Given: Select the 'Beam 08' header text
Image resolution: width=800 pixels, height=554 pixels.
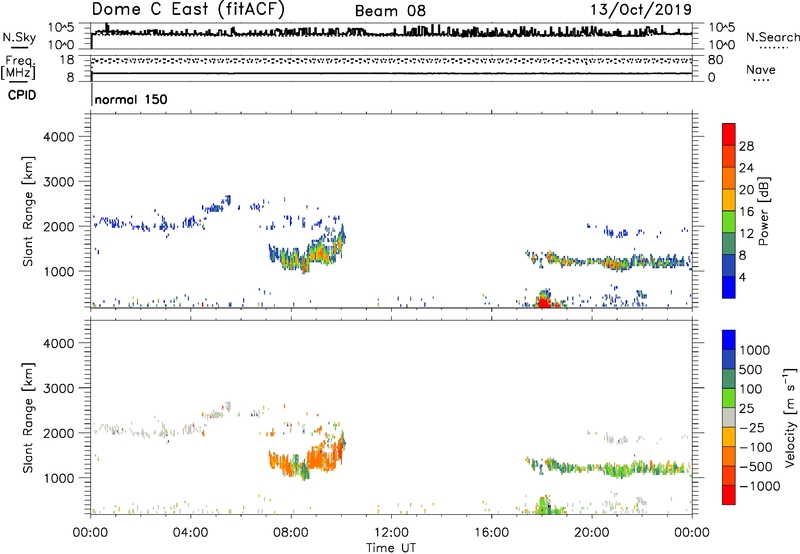Looking at the screenshot, I should pos(390,11).
